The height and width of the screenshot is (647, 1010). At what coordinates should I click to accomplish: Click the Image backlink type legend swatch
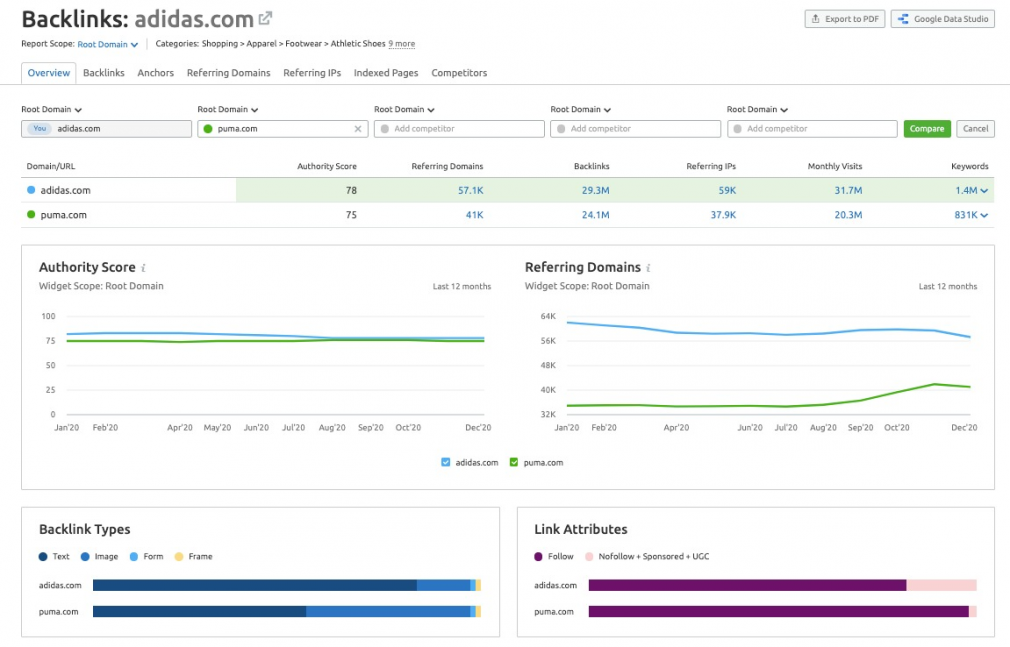[85, 557]
